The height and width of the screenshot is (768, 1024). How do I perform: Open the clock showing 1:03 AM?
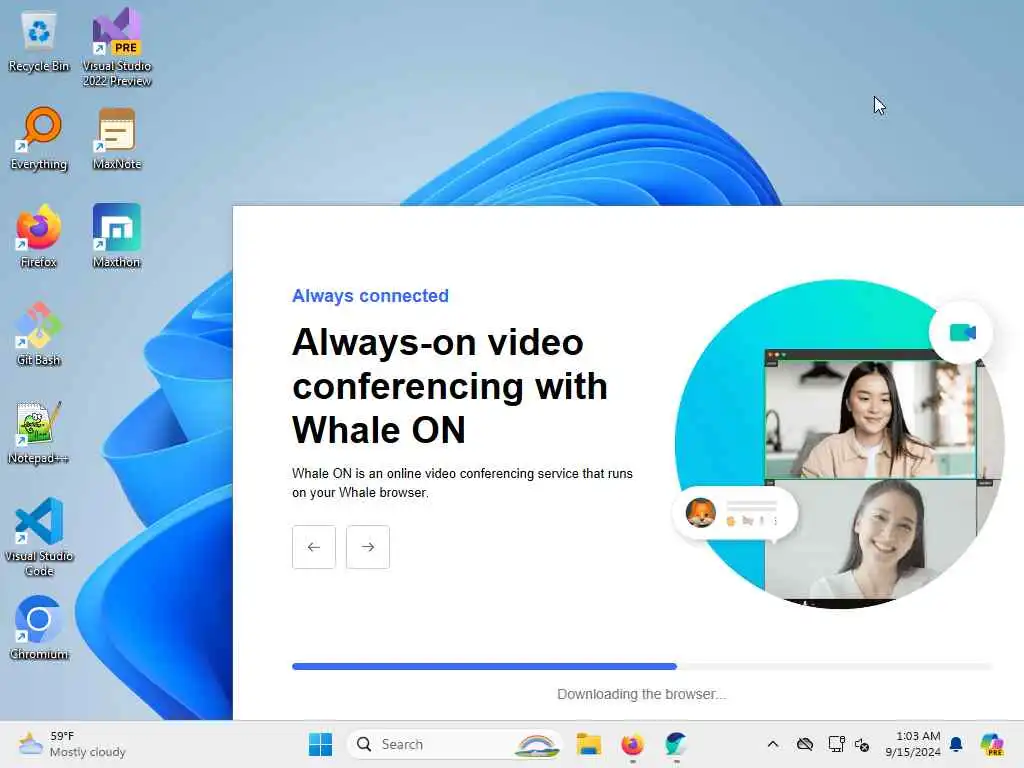point(913,744)
